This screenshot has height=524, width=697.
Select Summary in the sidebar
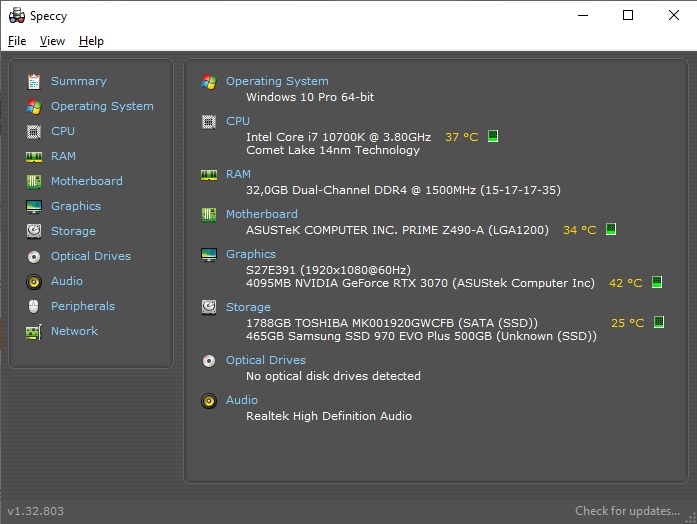[79, 81]
